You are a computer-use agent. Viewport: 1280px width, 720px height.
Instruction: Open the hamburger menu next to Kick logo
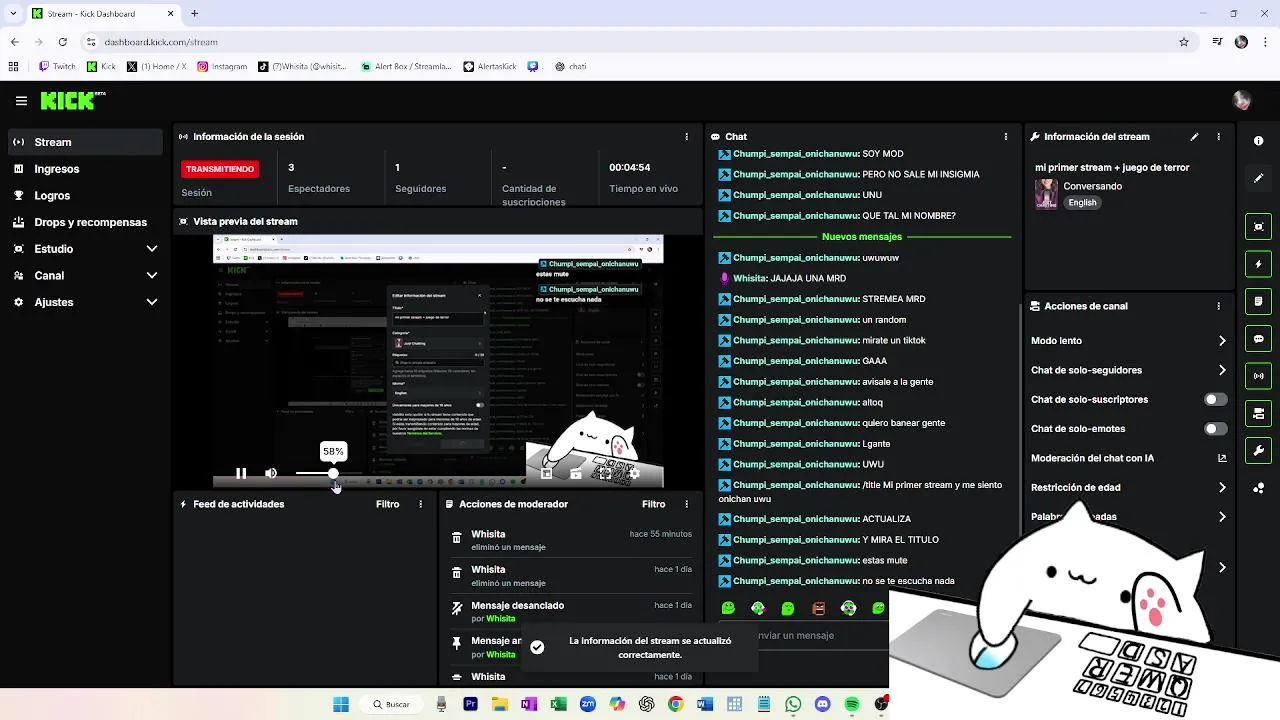[x=21, y=101]
